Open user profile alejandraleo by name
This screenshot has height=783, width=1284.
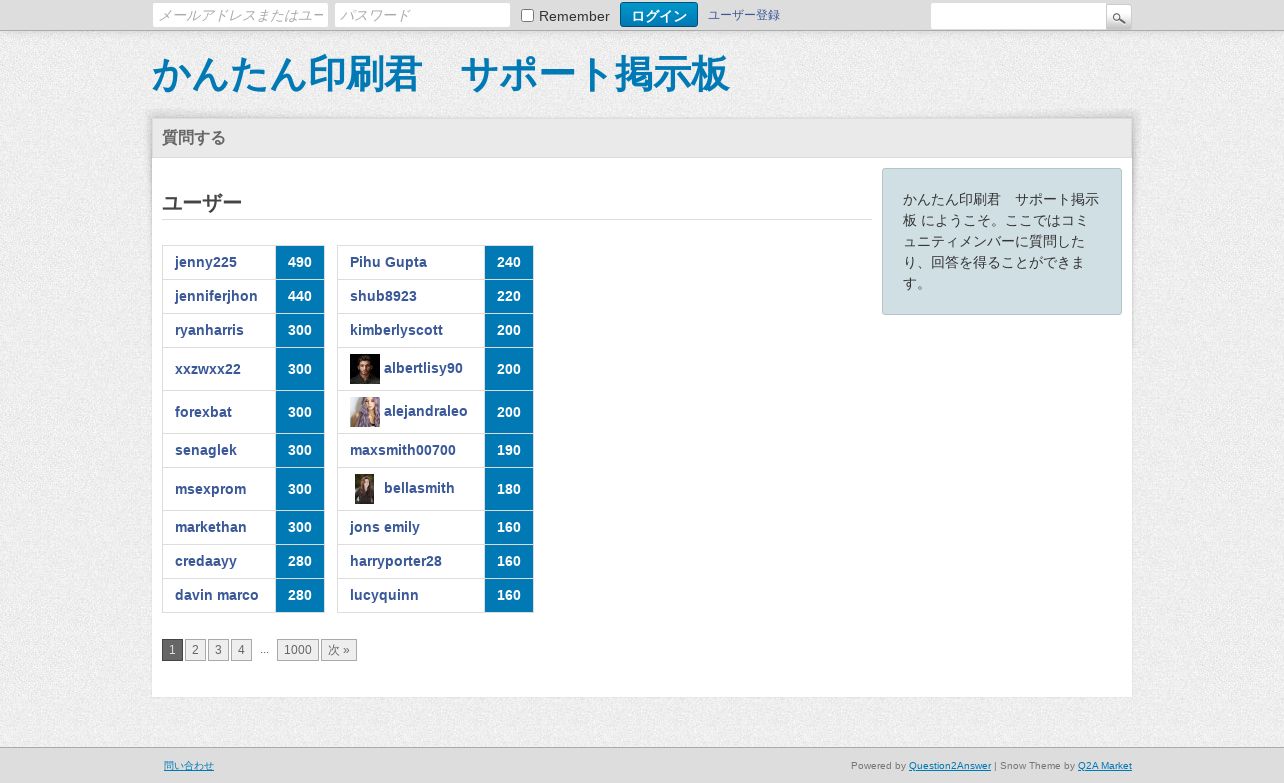[426, 411]
